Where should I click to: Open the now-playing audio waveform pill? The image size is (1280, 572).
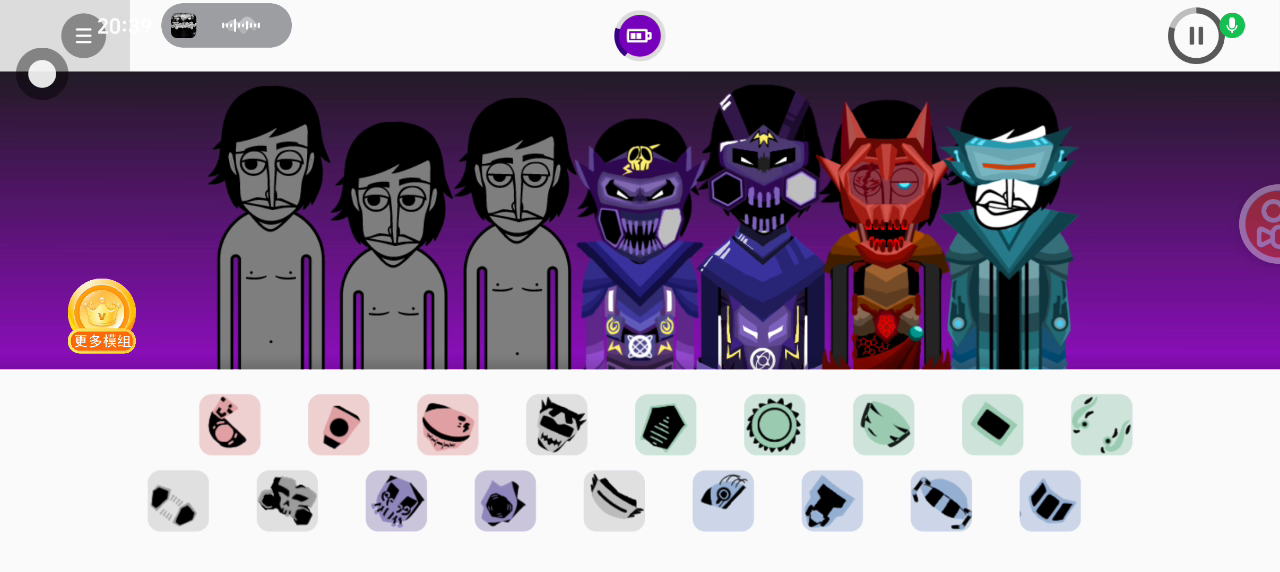[x=227, y=25]
